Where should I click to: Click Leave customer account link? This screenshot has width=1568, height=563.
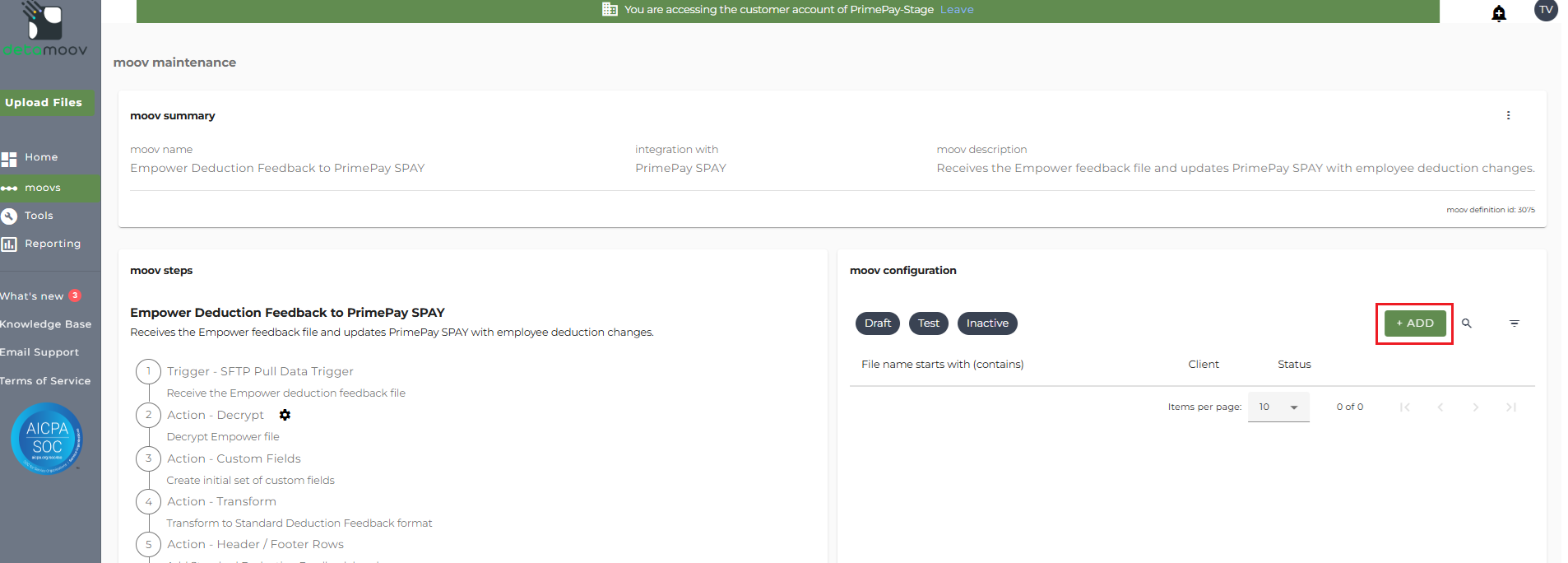point(957,10)
